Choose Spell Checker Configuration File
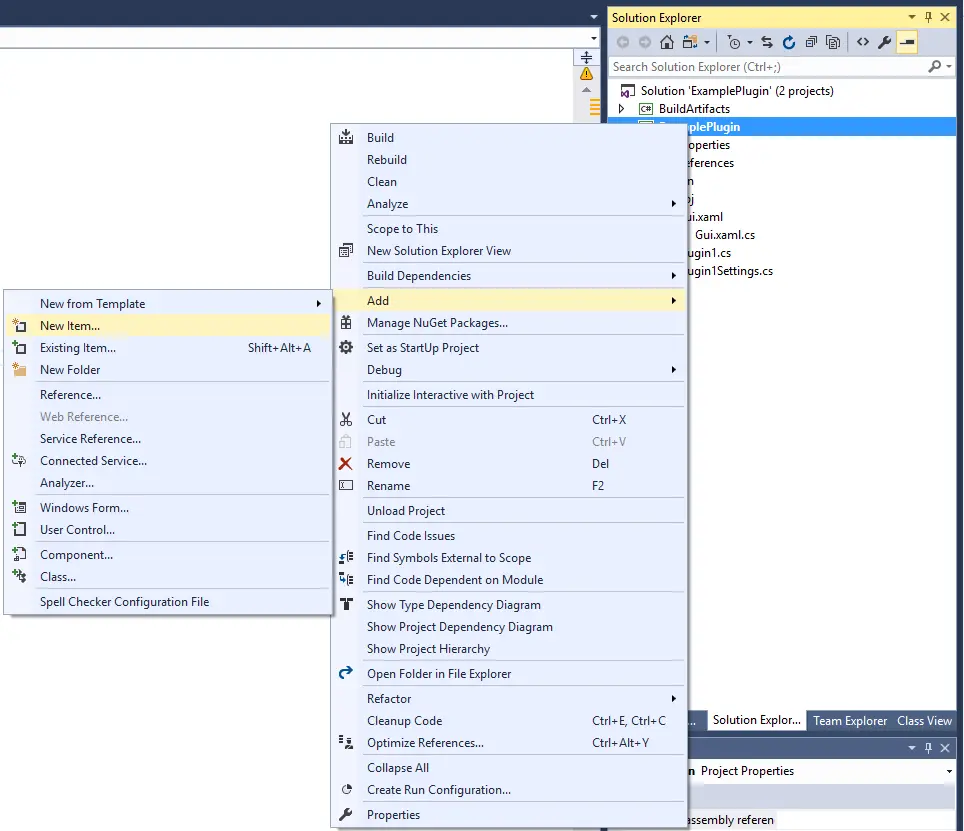Viewport: 964px width, 831px height. pyautogui.click(x=168, y=602)
